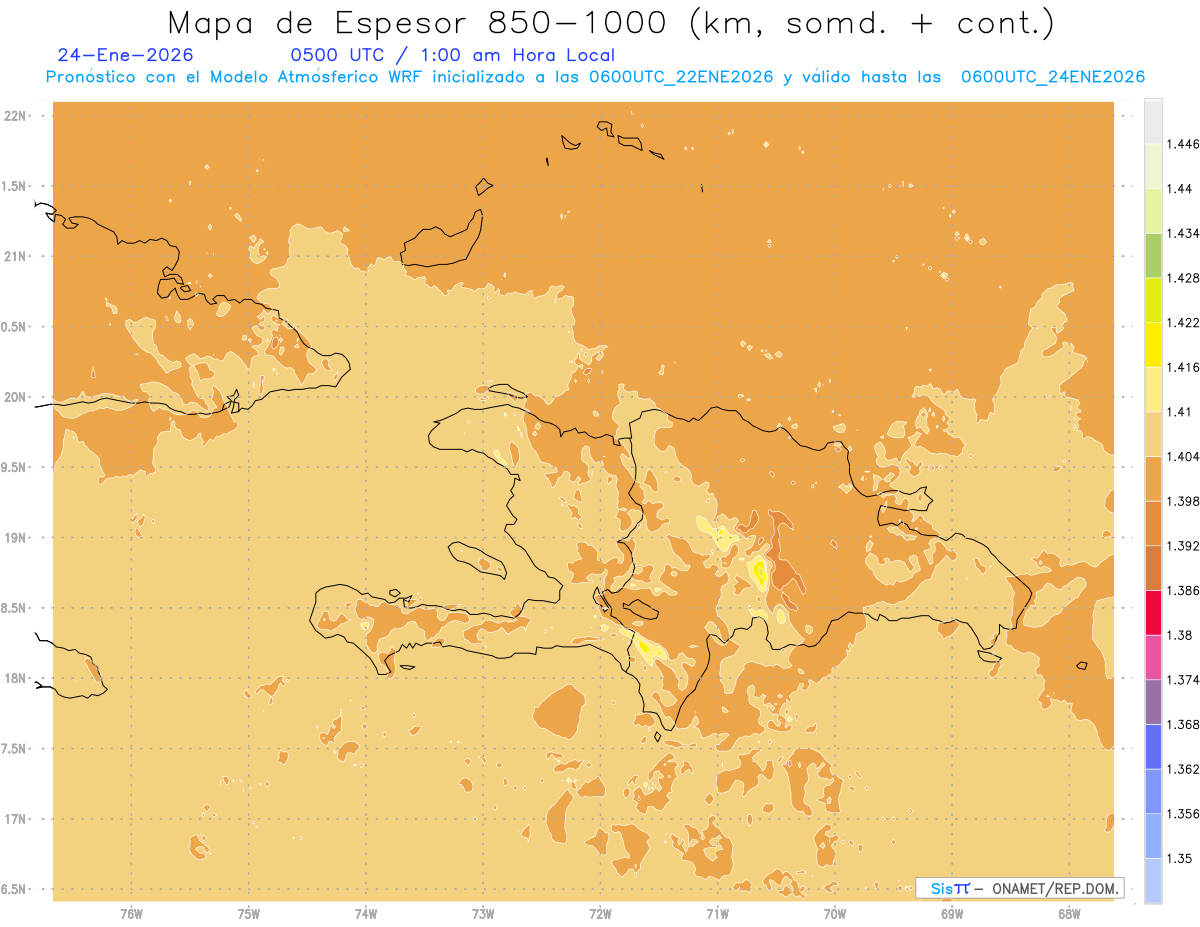Click the '7.5N' latitude tick label

pos(15,749)
